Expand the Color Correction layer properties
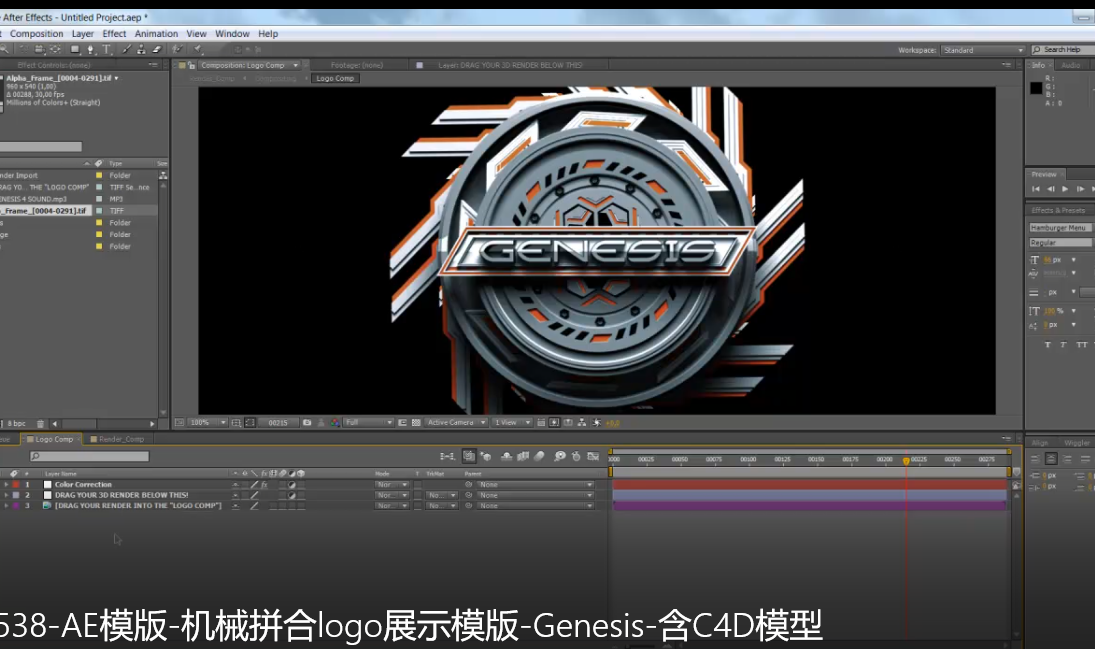1095x649 pixels. tap(6, 485)
